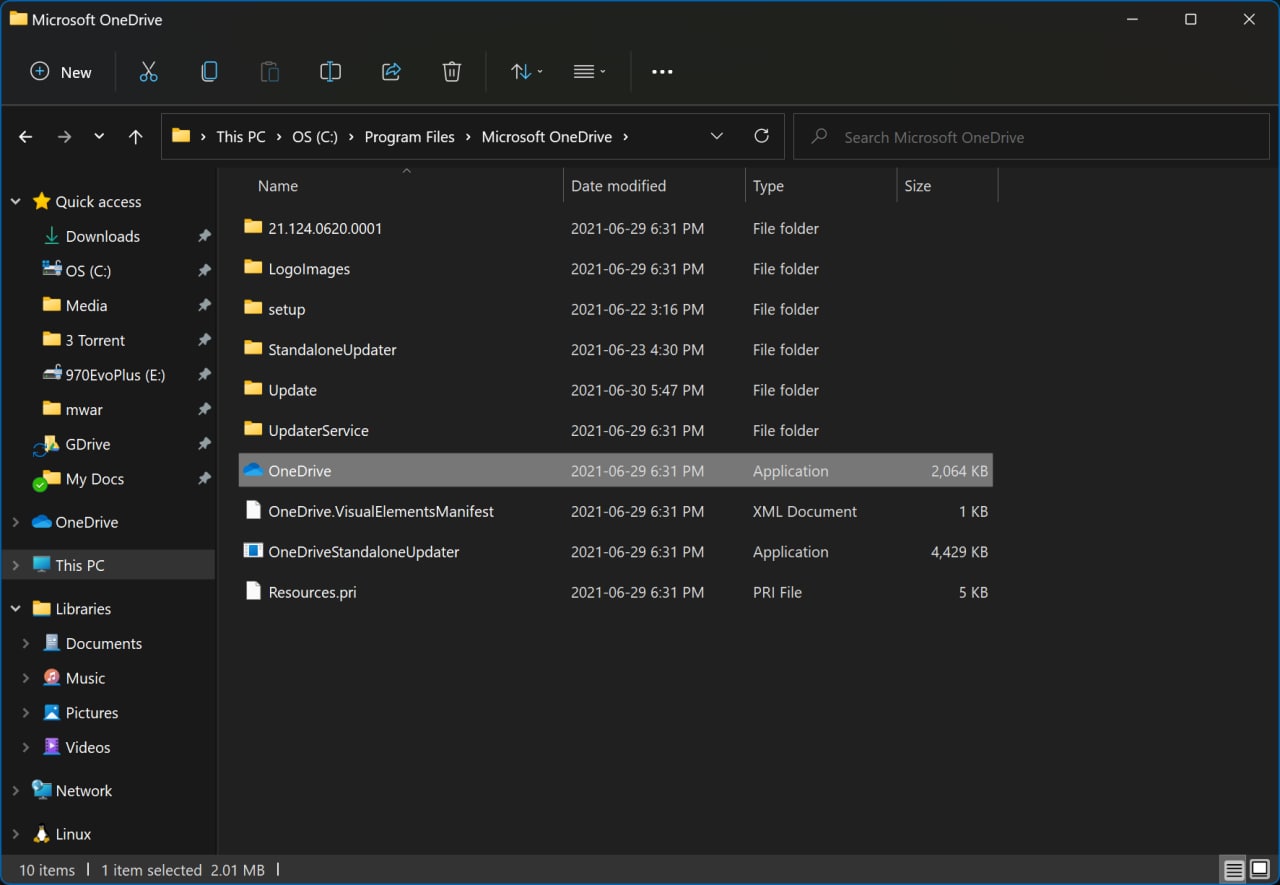Expand the Videos library node
The width and height of the screenshot is (1280, 885).
[26, 747]
